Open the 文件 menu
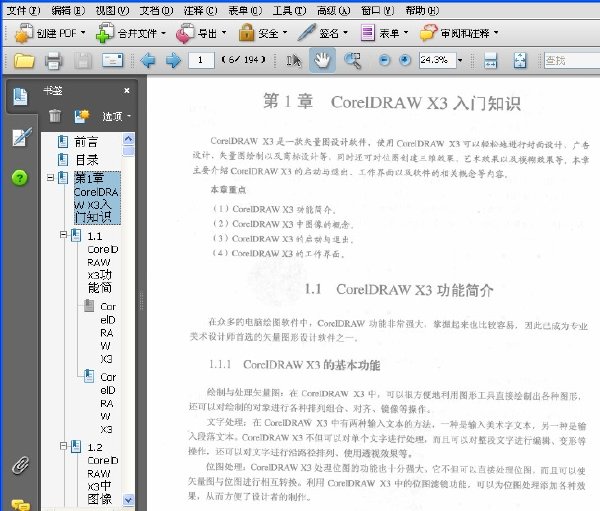The height and width of the screenshot is (511, 600). pos(23,10)
